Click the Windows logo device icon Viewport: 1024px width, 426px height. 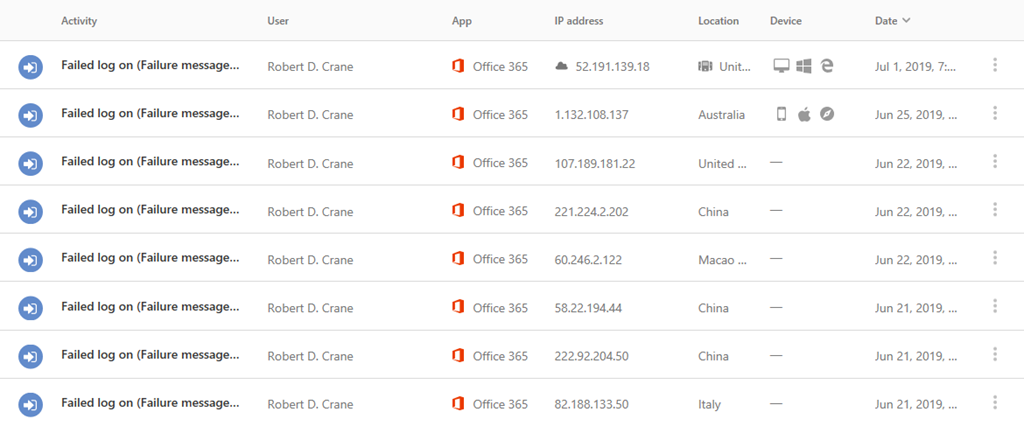click(804, 66)
